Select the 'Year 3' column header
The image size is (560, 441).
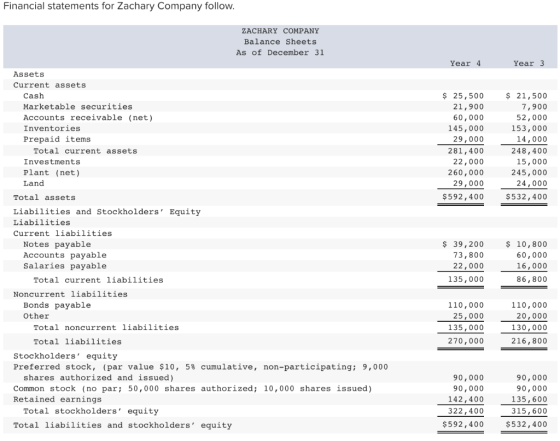529,63
